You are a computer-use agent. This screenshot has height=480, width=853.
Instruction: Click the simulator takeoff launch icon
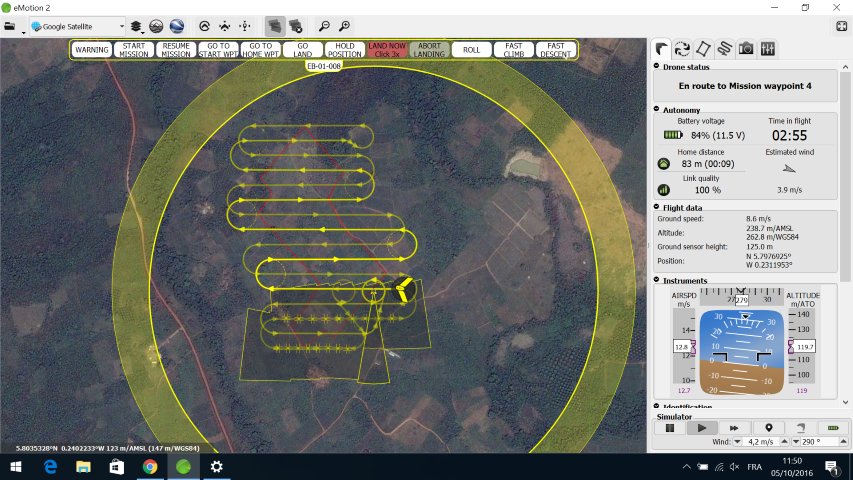pyautogui.click(x=800, y=428)
